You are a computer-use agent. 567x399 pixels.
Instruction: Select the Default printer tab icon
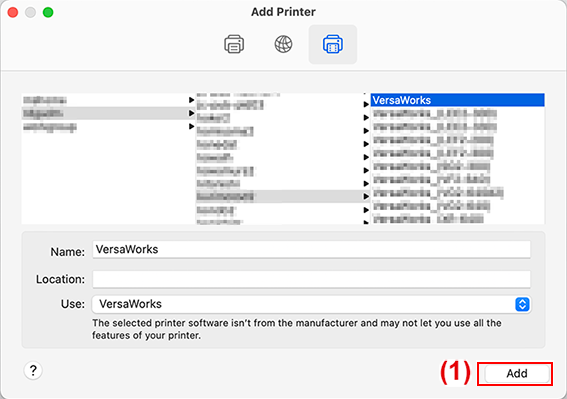(234, 44)
